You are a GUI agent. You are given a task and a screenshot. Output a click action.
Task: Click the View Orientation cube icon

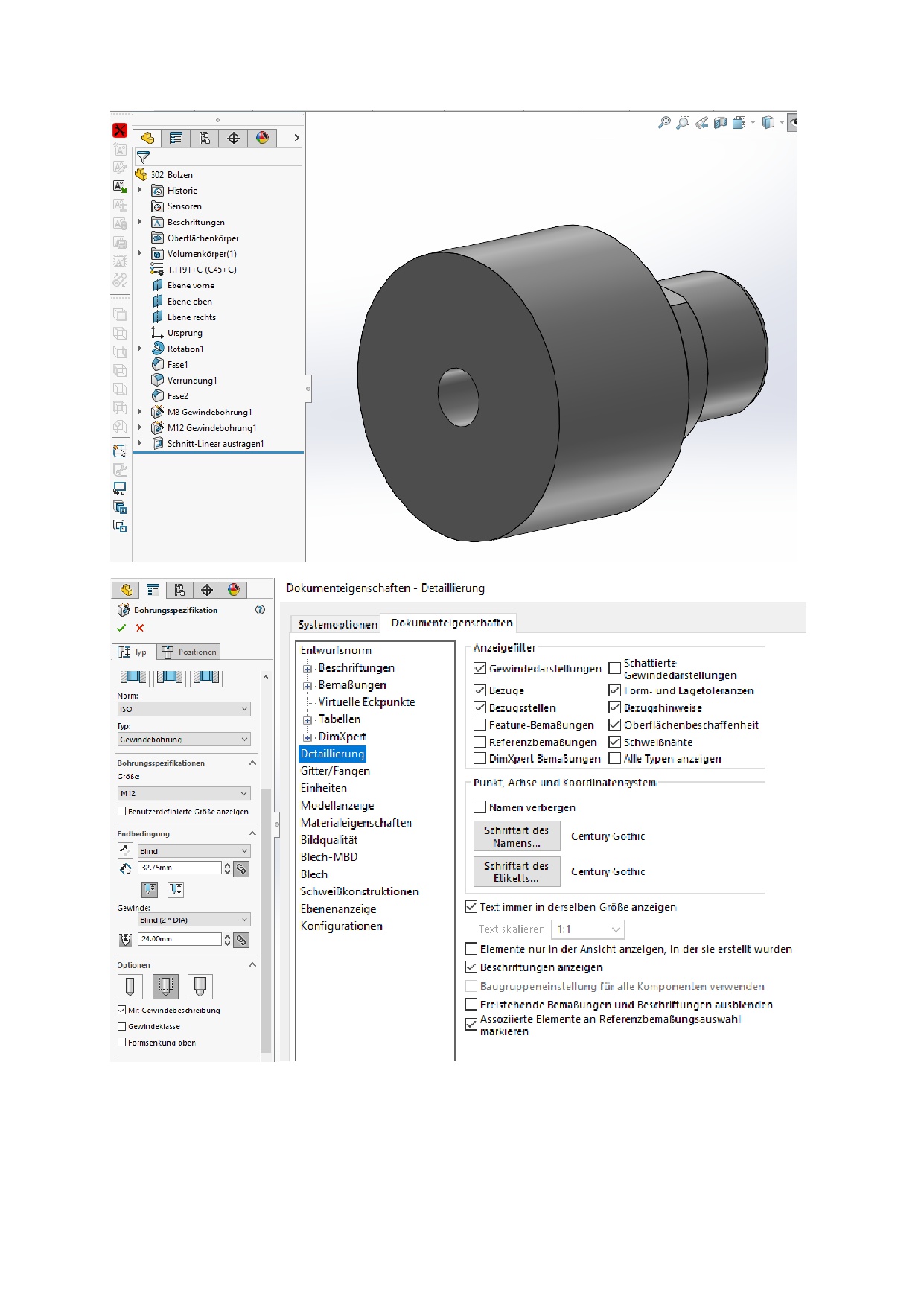pos(739,123)
